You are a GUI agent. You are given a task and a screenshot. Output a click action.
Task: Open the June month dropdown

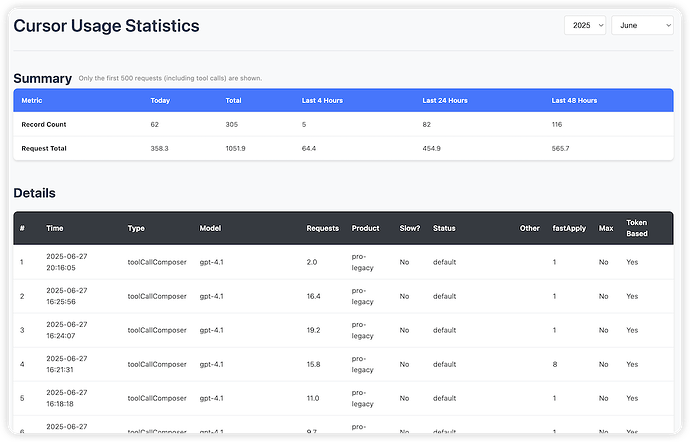pyautogui.click(x=642, y=26)
